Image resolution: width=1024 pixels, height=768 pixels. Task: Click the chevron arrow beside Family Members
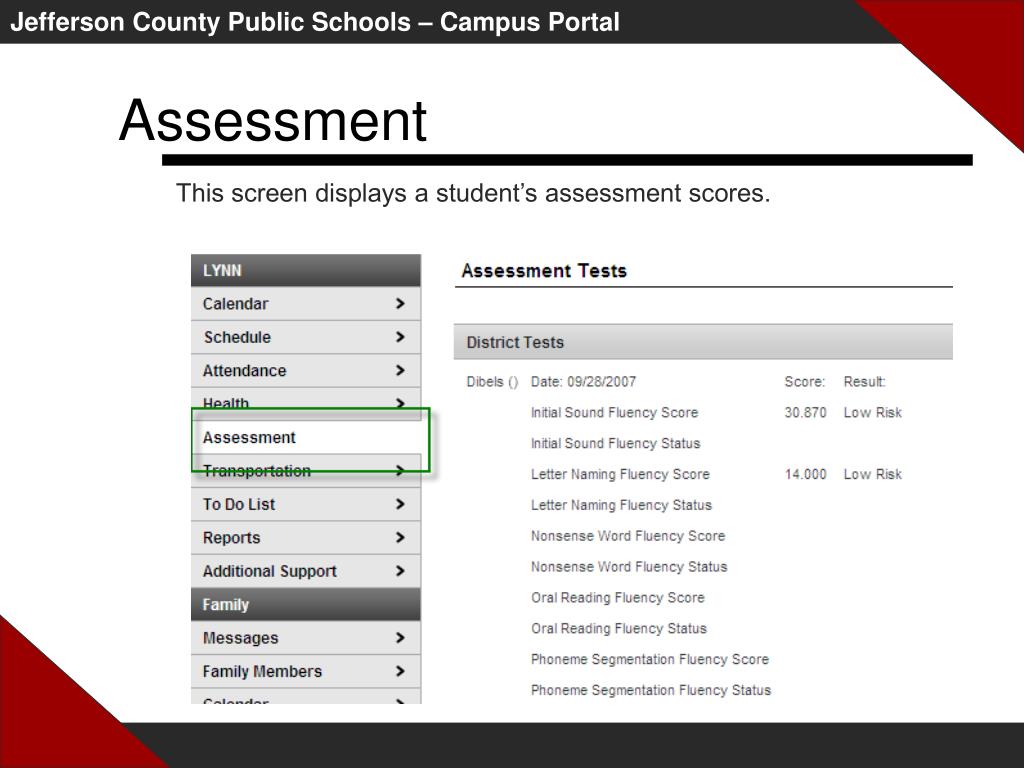[400, 671]
